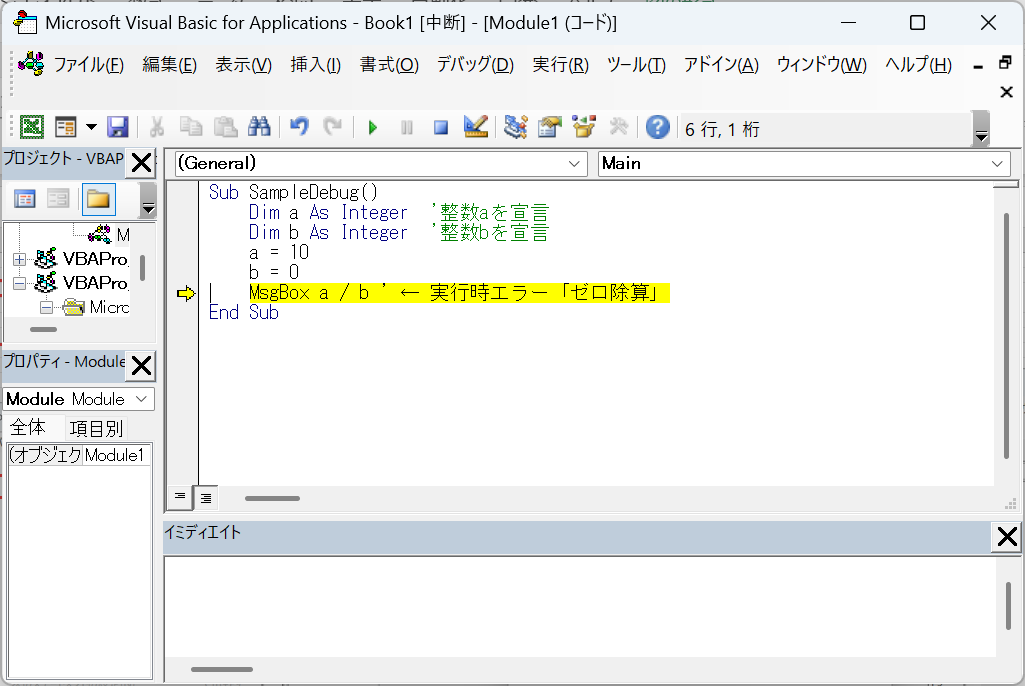1025x686 pixels.
Task: Expand the collapsed VBAProject tree node
Action: [x=19, y=260]
